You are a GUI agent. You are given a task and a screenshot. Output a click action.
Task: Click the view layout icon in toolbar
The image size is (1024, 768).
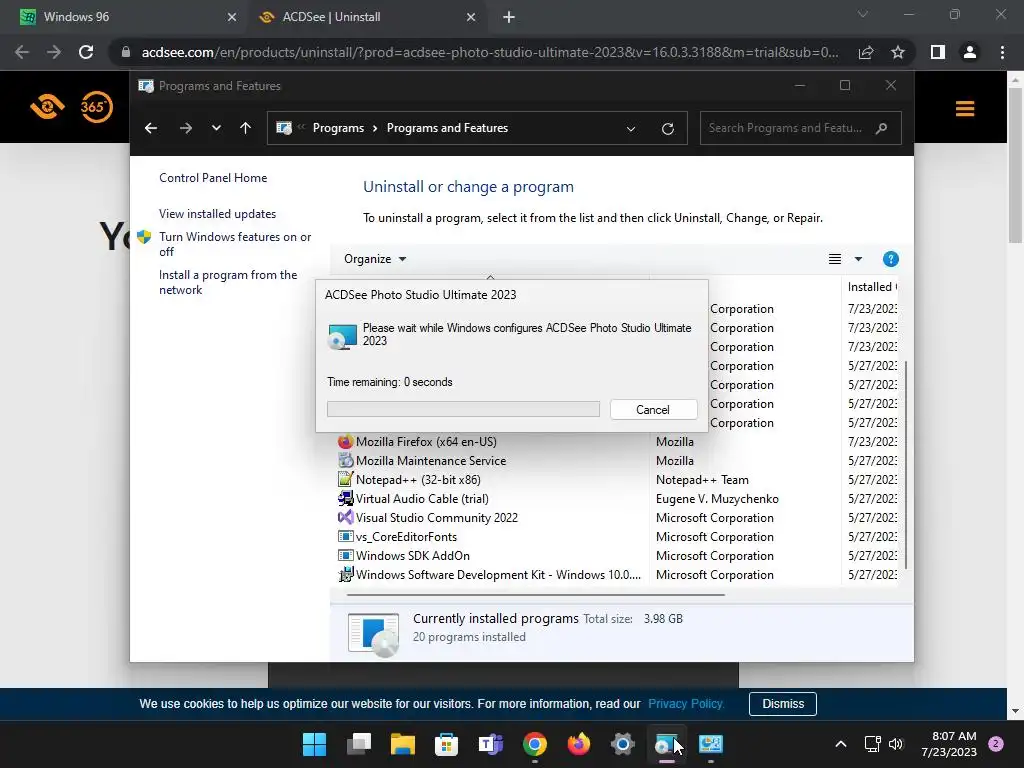(x=835, y=259)
